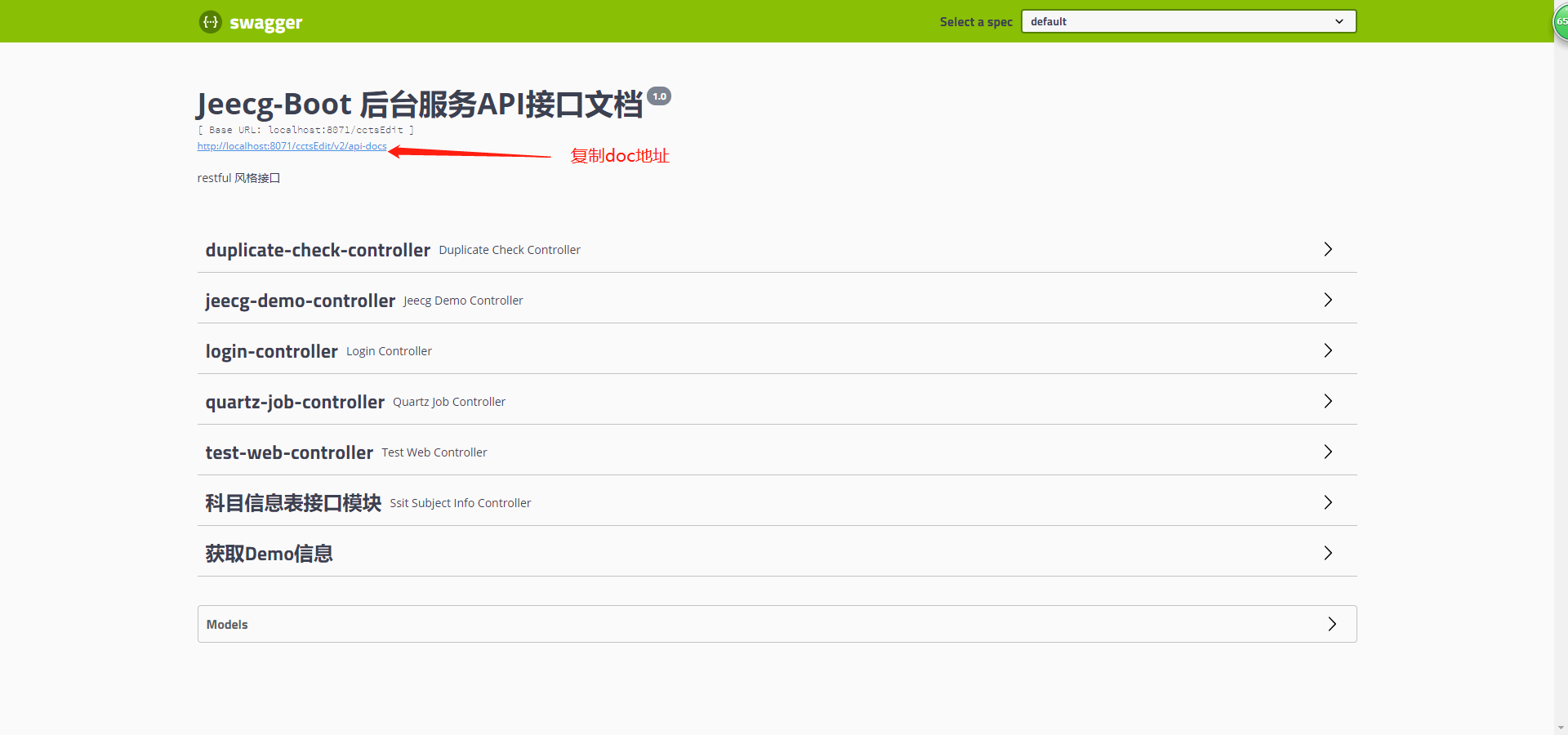Expand login-controller section title
This screenshot has height=735, width=1568.
[x=271, y=351]
